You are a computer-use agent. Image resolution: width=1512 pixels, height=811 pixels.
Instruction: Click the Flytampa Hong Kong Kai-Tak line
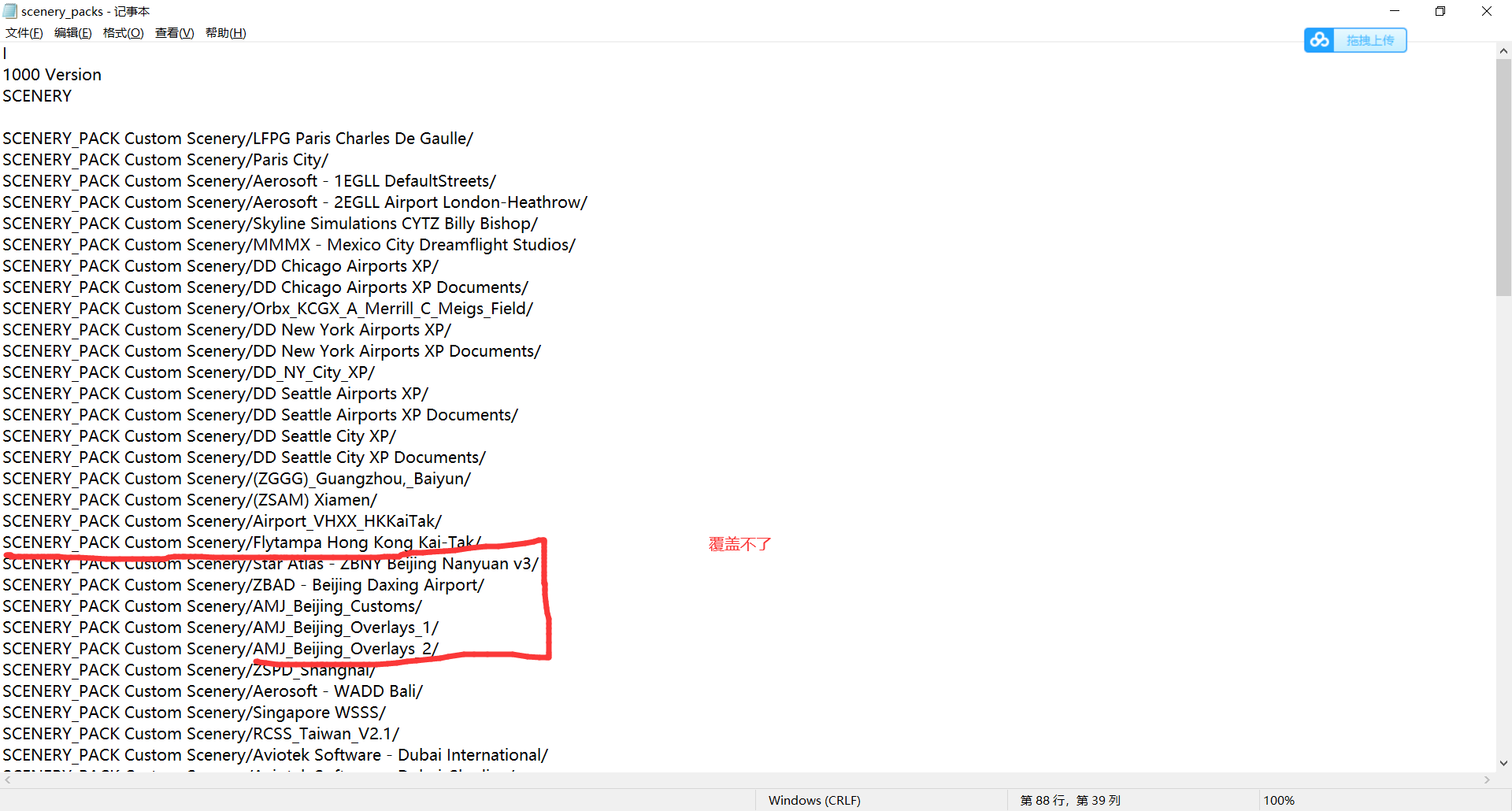242,543
